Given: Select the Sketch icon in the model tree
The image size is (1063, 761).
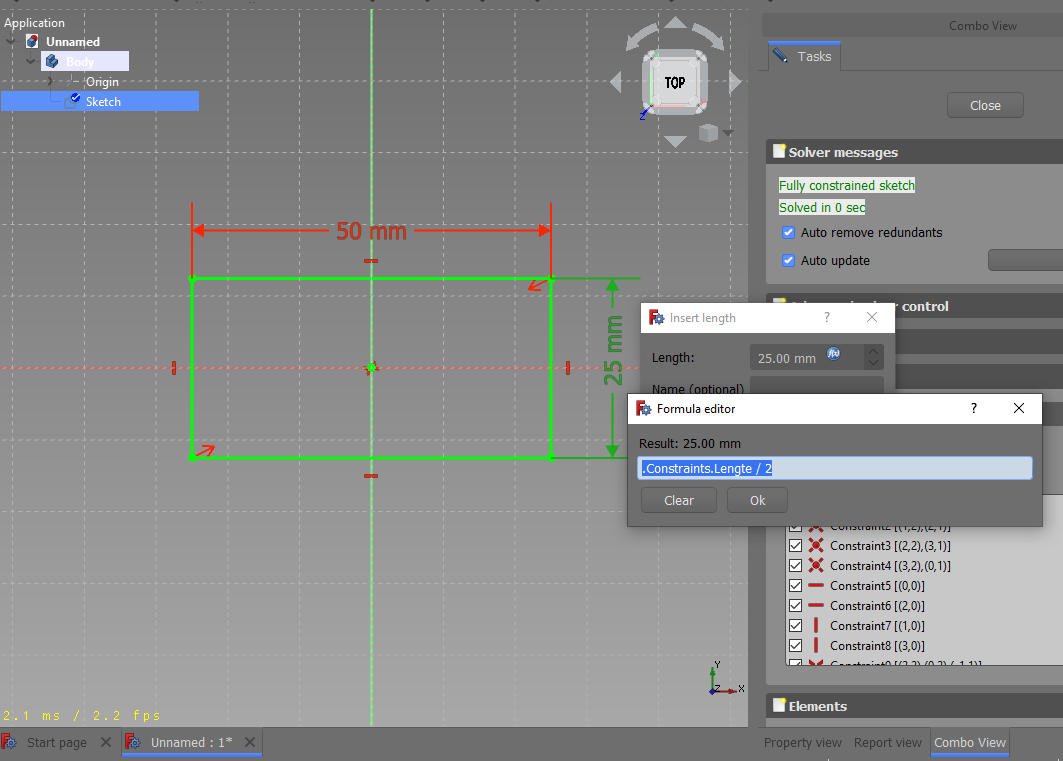Looking at the screenshot, I should [x=74, y=101].
